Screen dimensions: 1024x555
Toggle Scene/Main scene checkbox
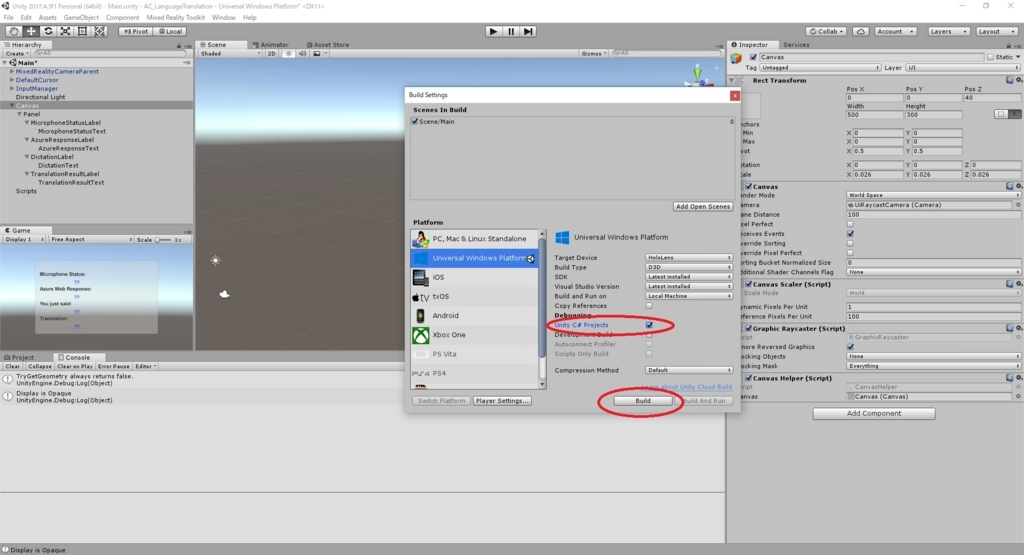(x=415, y=121)
